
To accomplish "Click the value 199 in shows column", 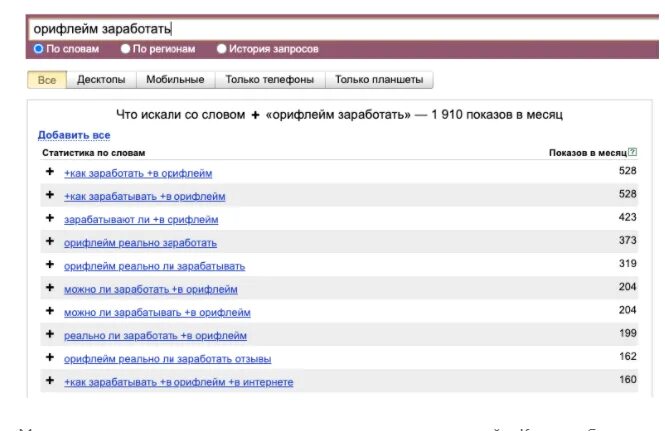I will point(628,333).
